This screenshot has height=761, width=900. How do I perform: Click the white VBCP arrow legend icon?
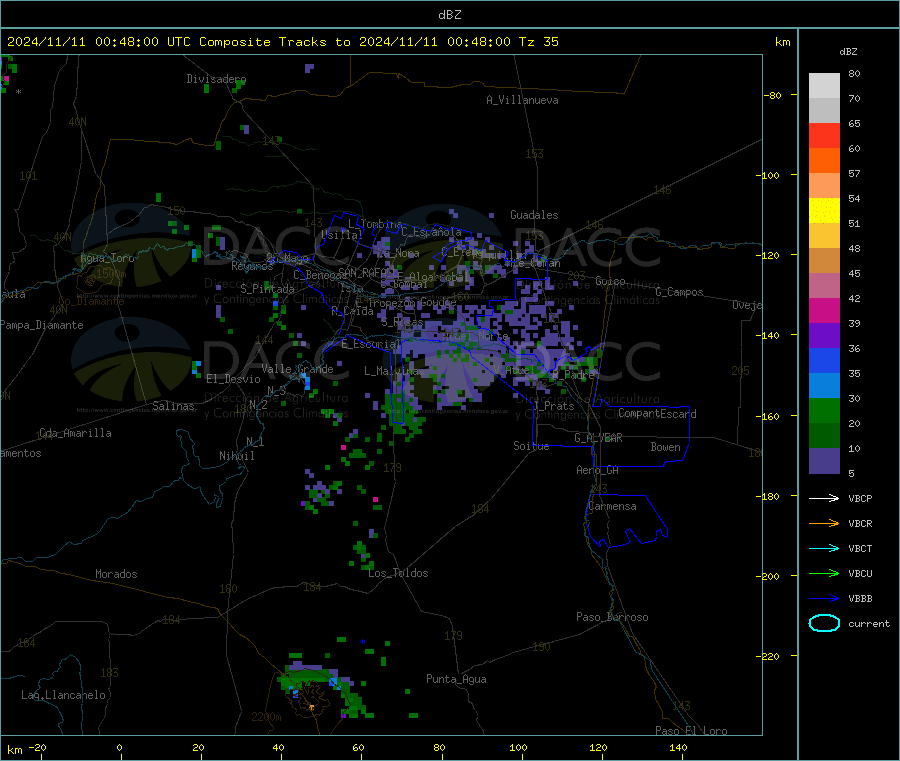click(x=824, y=498)
